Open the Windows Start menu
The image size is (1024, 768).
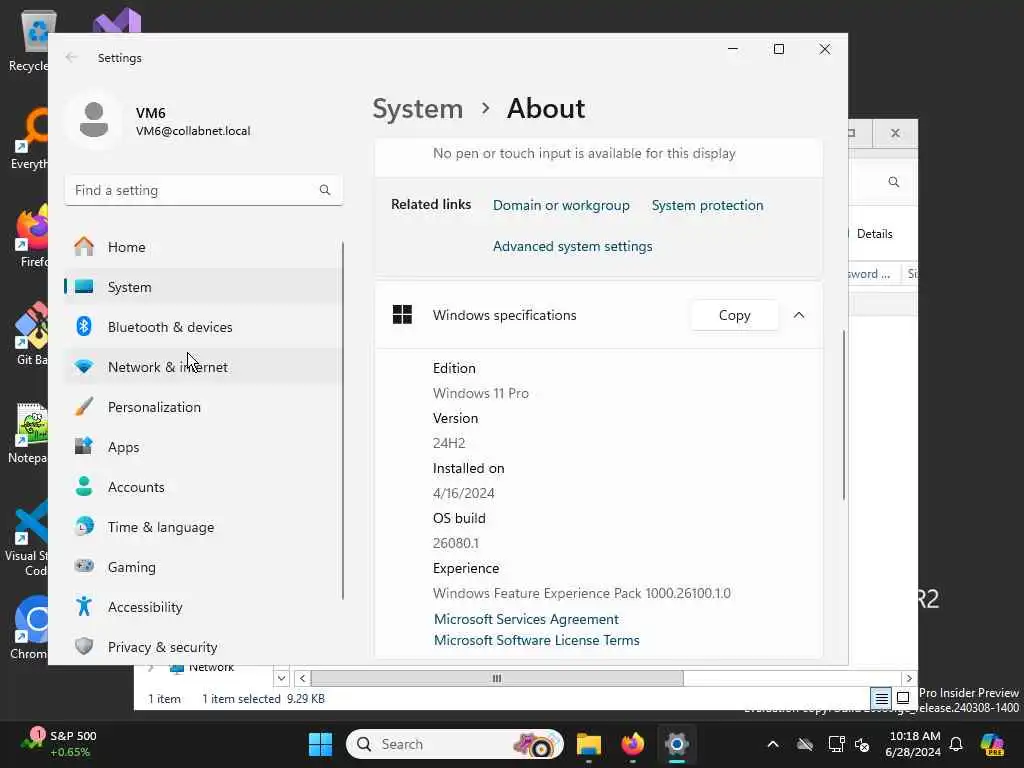point(320,744)
